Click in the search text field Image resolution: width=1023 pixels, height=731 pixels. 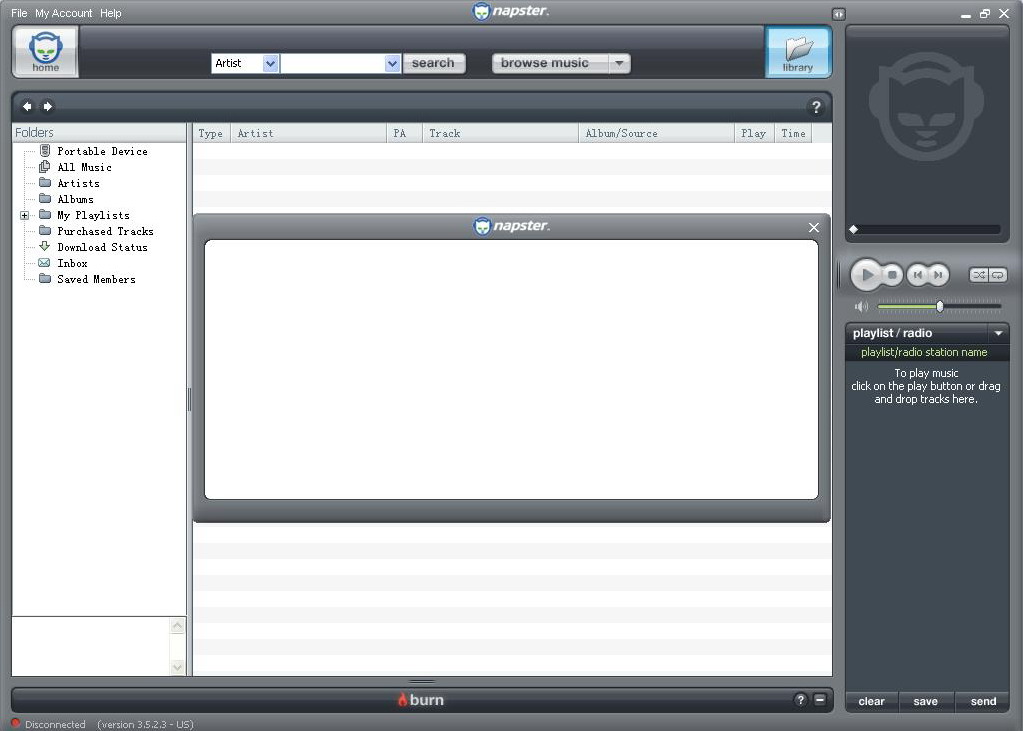333,63
